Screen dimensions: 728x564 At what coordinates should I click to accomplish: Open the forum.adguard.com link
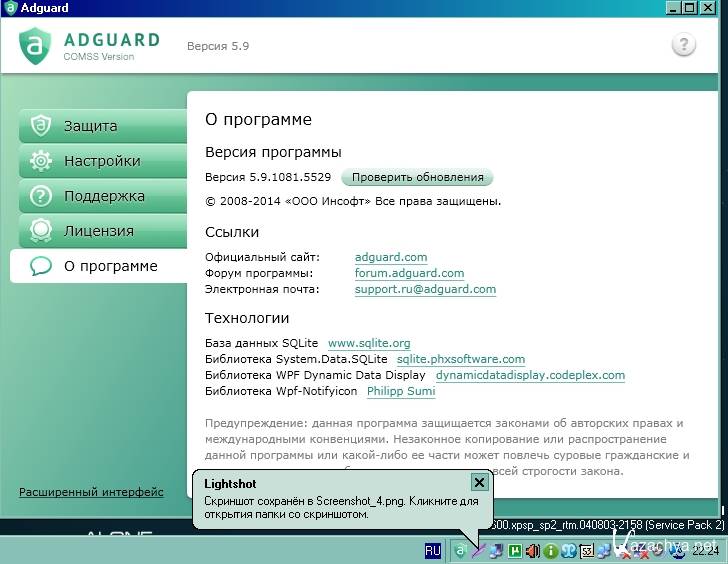point(409,273)
